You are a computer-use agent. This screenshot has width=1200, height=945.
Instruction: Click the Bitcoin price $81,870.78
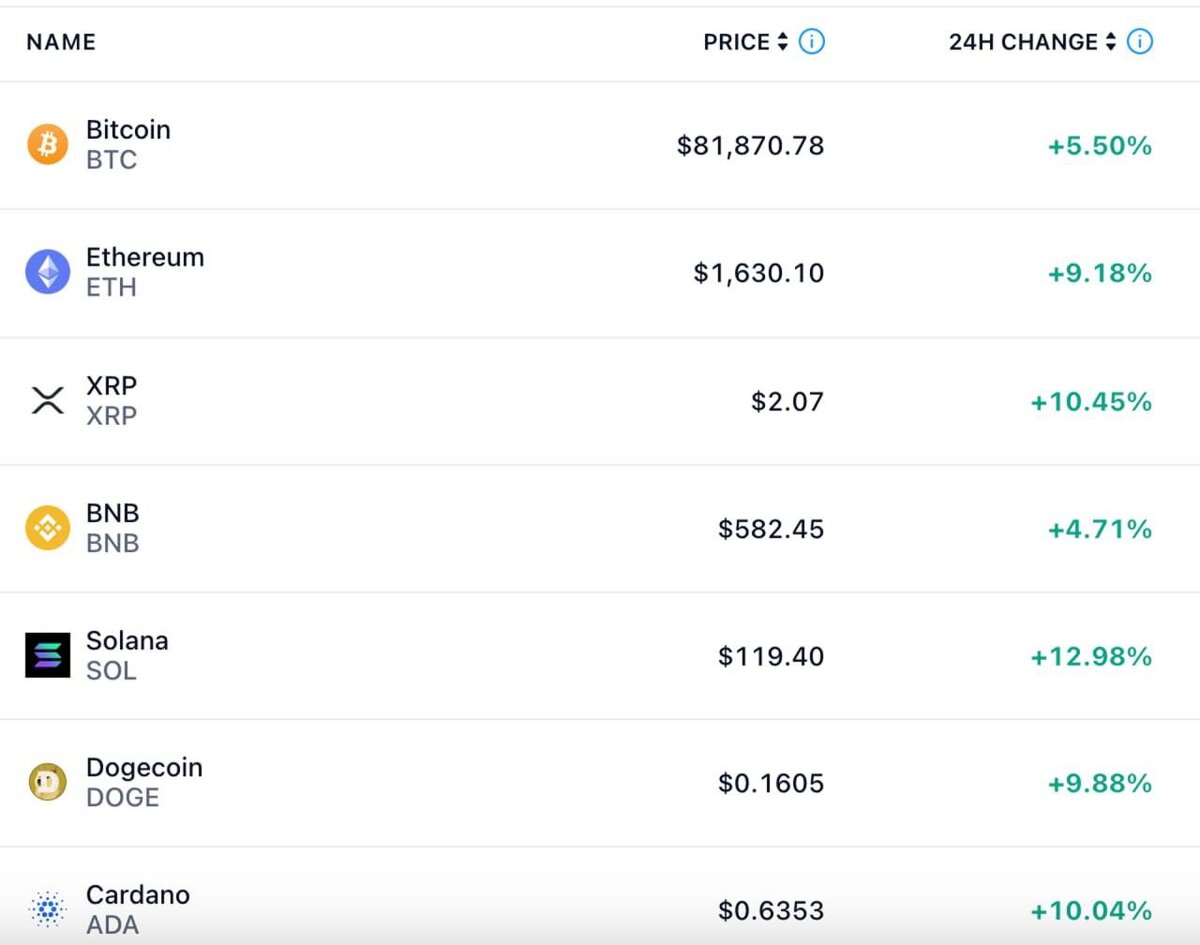pos(750,146)
